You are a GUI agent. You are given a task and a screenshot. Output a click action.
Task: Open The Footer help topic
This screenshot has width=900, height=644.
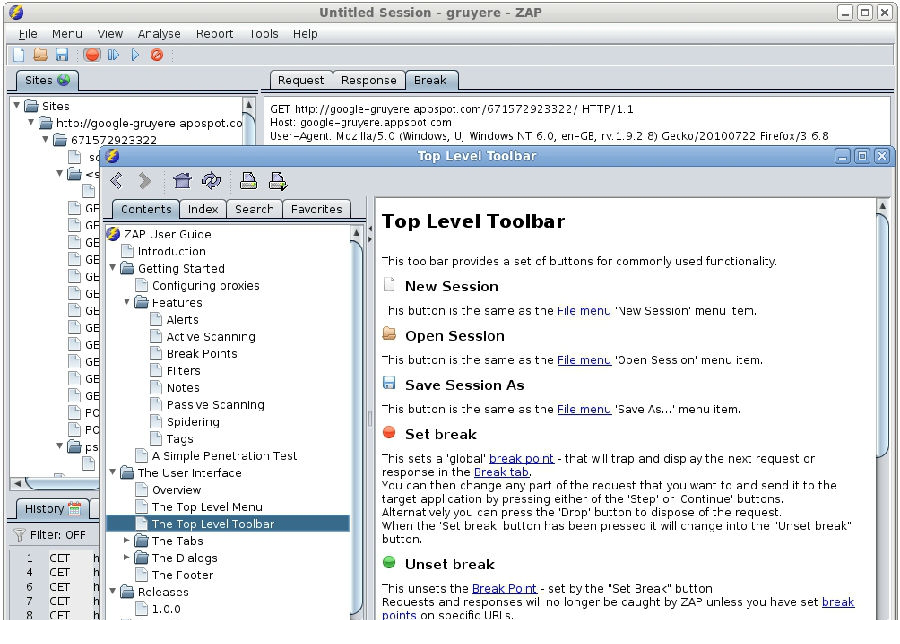[182, 575]
